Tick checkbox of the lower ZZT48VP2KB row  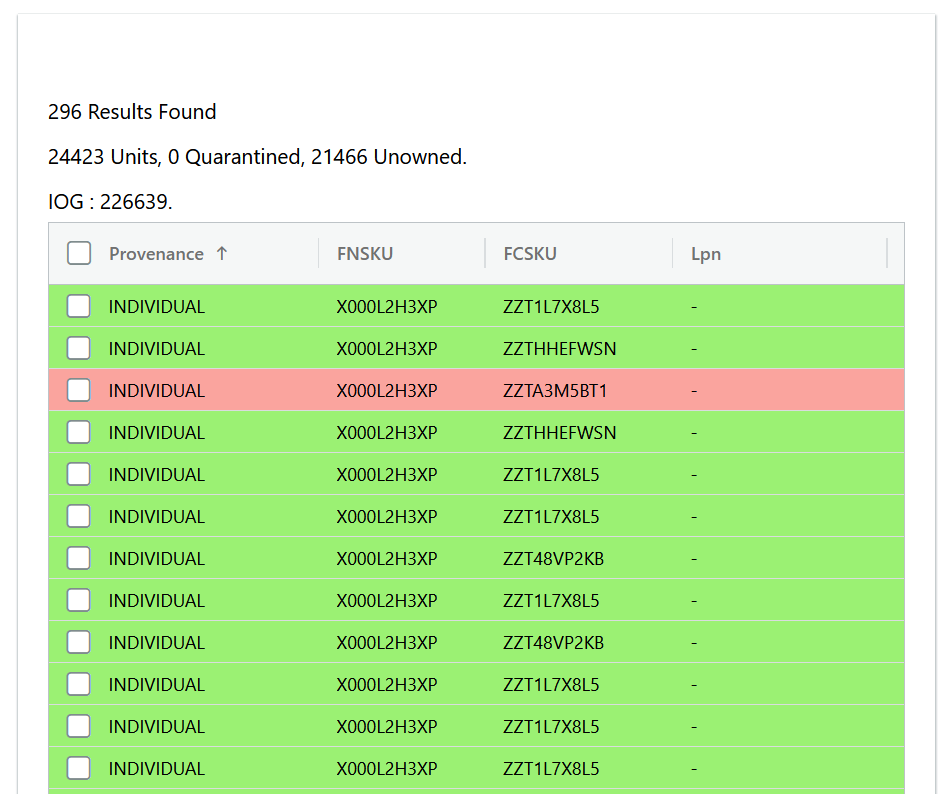tap(79, 642)
